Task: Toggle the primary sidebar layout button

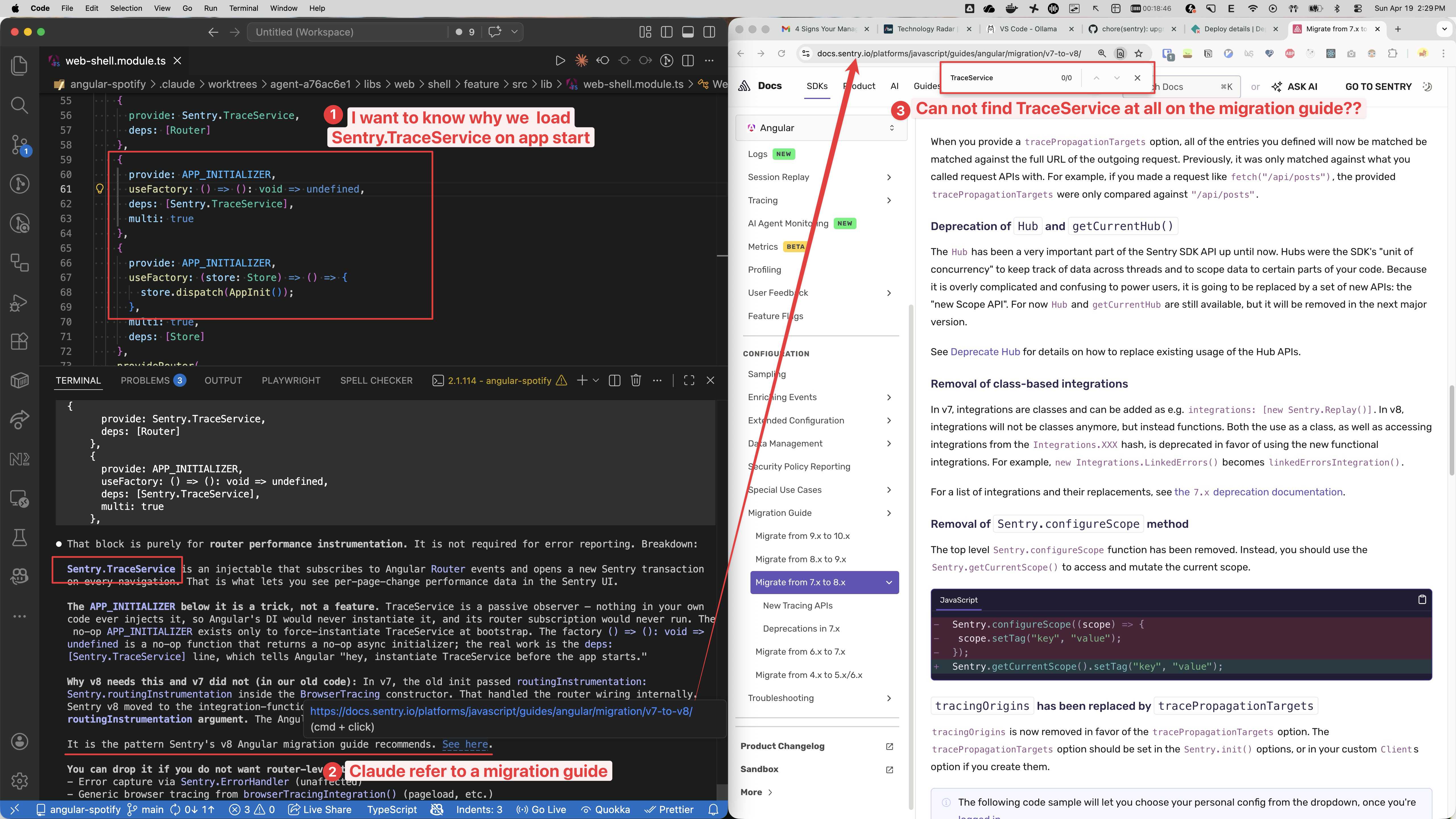Action: pos(666,32)
